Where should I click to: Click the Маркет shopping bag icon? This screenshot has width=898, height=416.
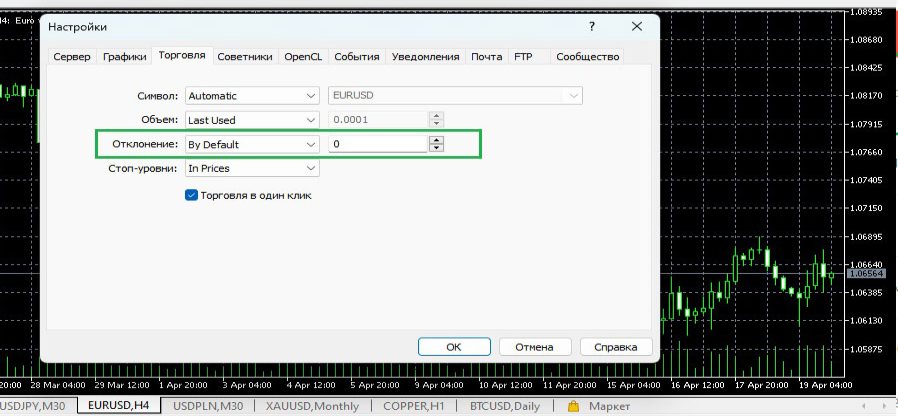tap(573, 406)
